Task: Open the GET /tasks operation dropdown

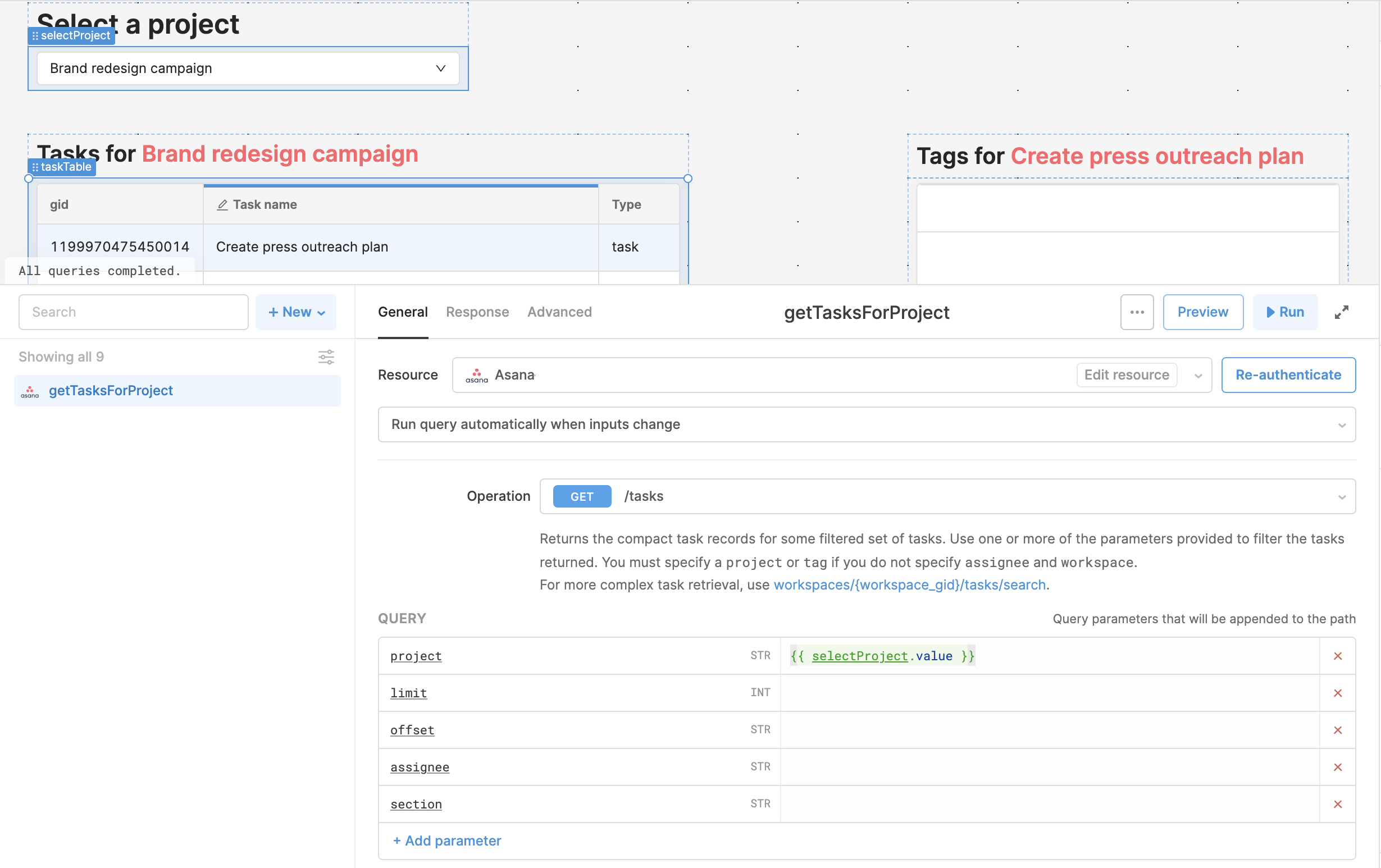Action: [947, 496]
